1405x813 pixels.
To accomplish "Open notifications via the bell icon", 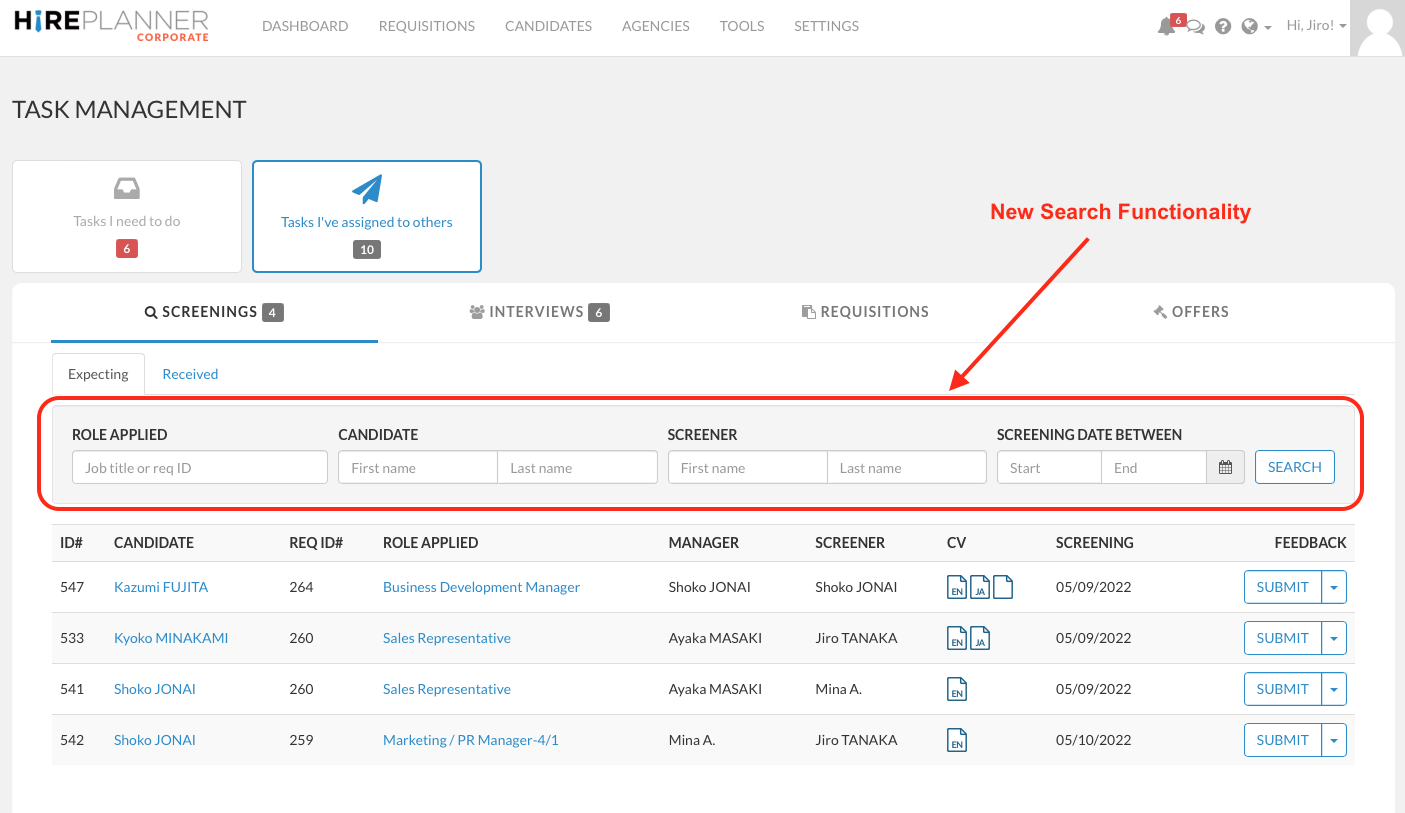I will 1167,26.
